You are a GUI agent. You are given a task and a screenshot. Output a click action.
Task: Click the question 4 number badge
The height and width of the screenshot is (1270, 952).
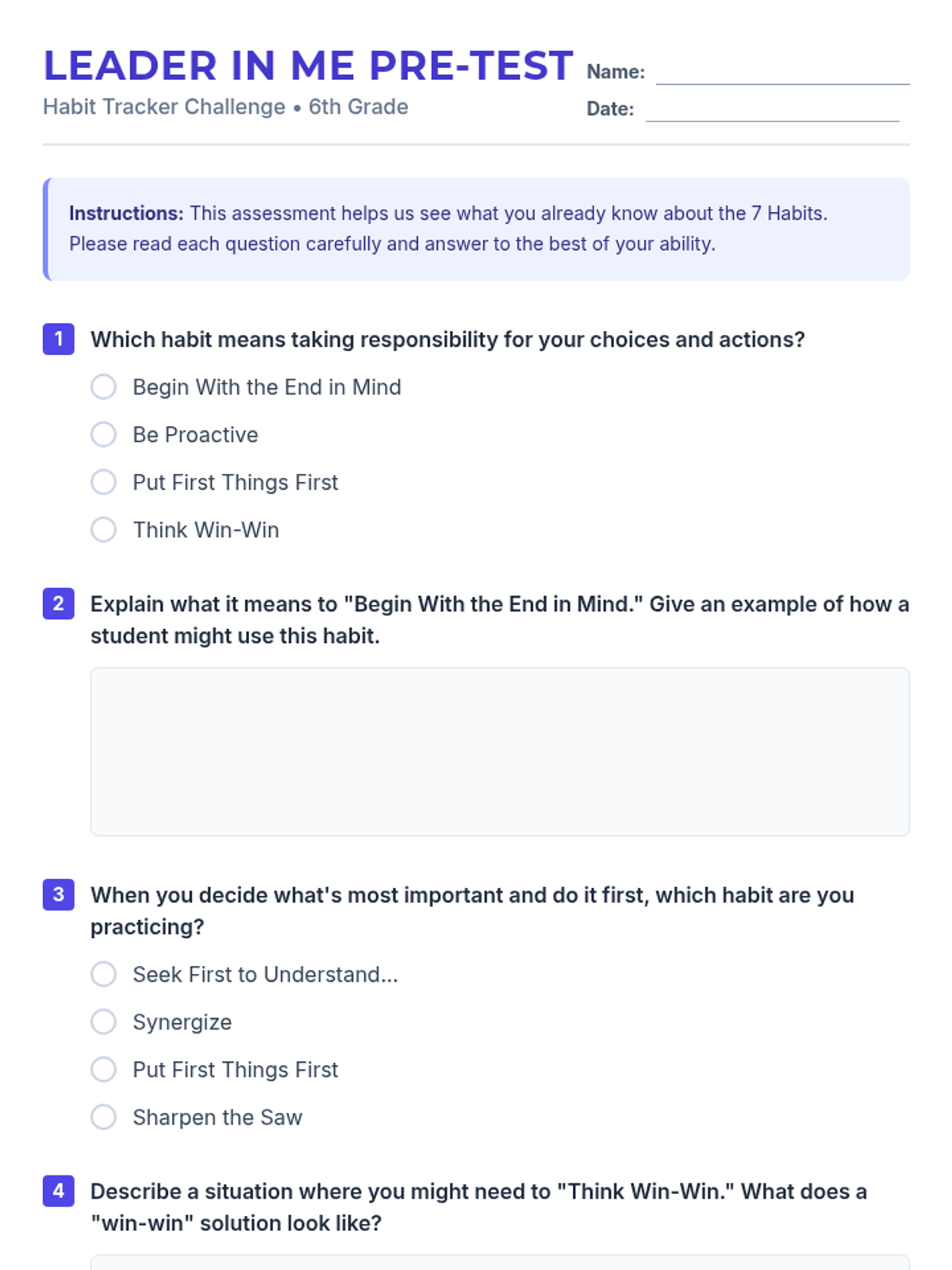pos(59,1191)
